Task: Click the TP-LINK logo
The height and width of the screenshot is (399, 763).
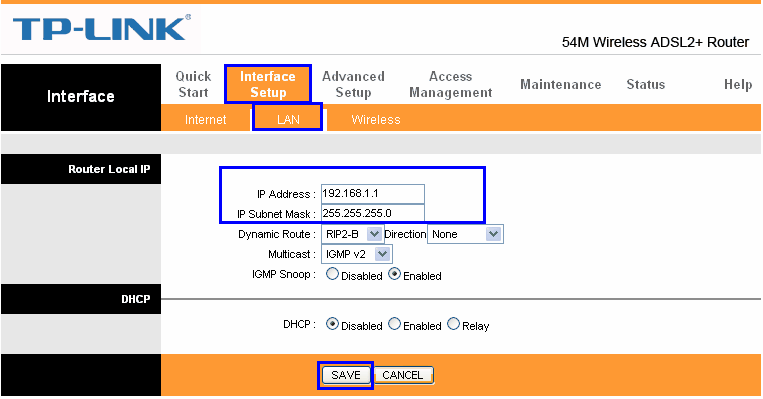Action: pos(101,28)
